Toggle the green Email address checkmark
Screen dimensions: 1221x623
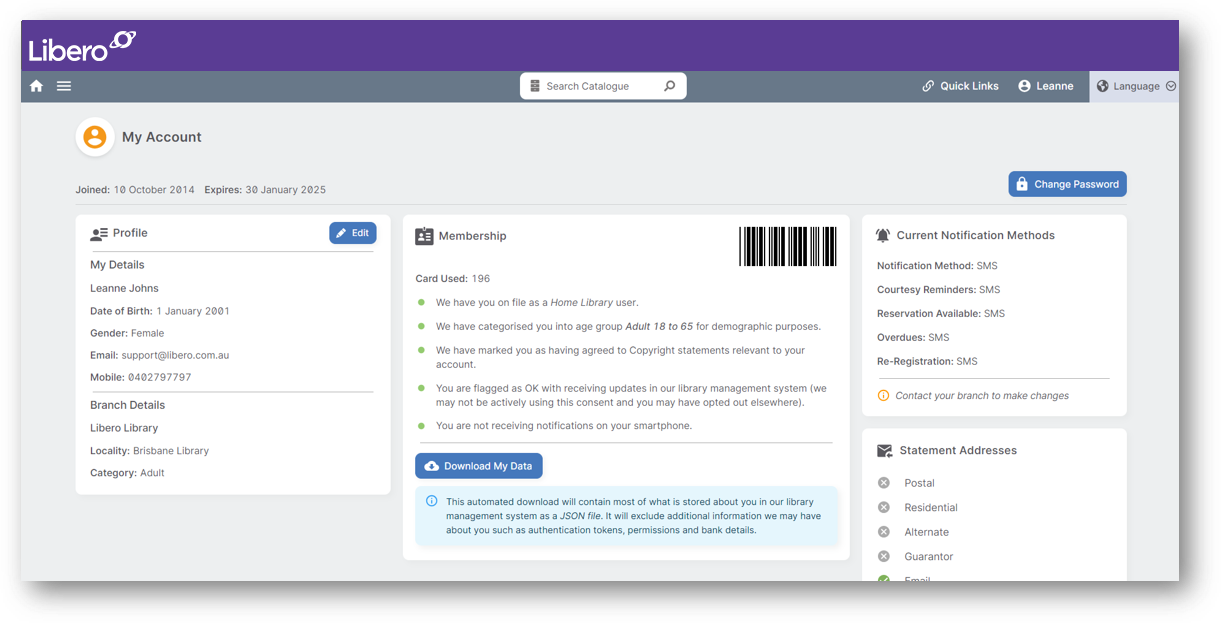pyautogui.click(x=883, y=579)
